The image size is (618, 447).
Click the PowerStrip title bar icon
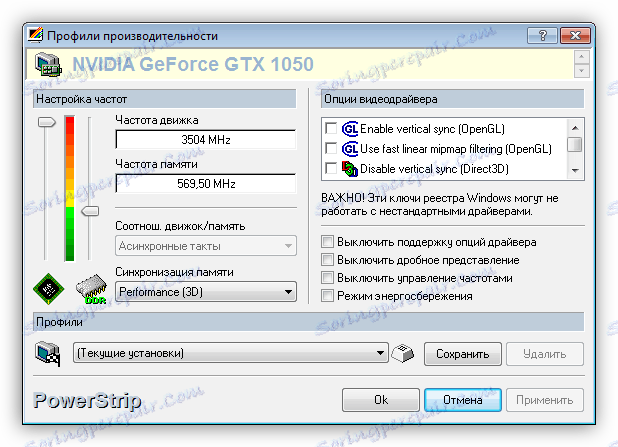pyautogui.click(x=35, y=35)
